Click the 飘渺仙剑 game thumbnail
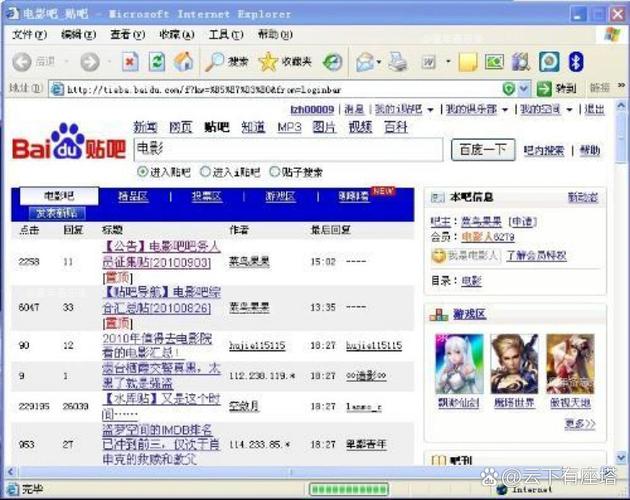Screen dimensions: 630x500 [x=460, y=364]
